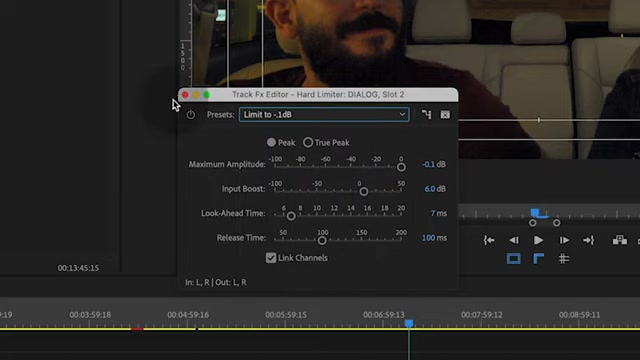The width and height of the screenshot is (640, 360).
Task: Click the In: L, R | Out: L, R status text
Action: coord(216,282)
